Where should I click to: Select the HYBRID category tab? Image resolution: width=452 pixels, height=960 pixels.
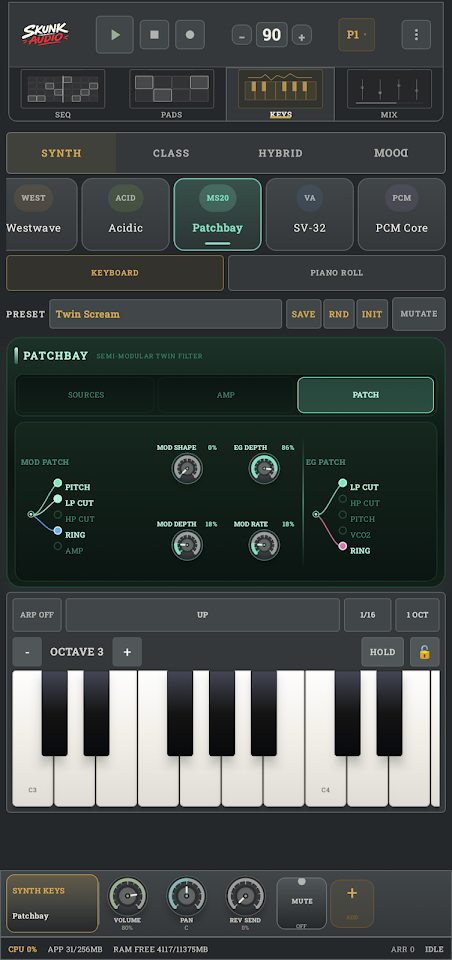pos(281,153)
